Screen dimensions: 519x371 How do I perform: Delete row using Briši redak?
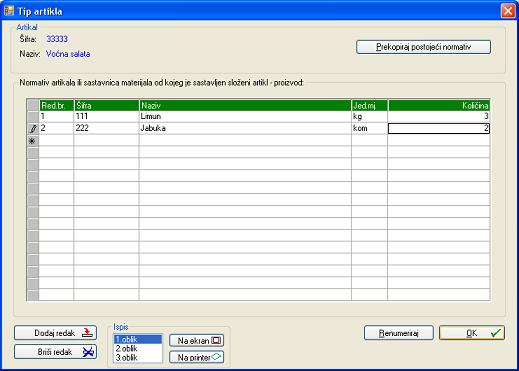tap(55, 352)
